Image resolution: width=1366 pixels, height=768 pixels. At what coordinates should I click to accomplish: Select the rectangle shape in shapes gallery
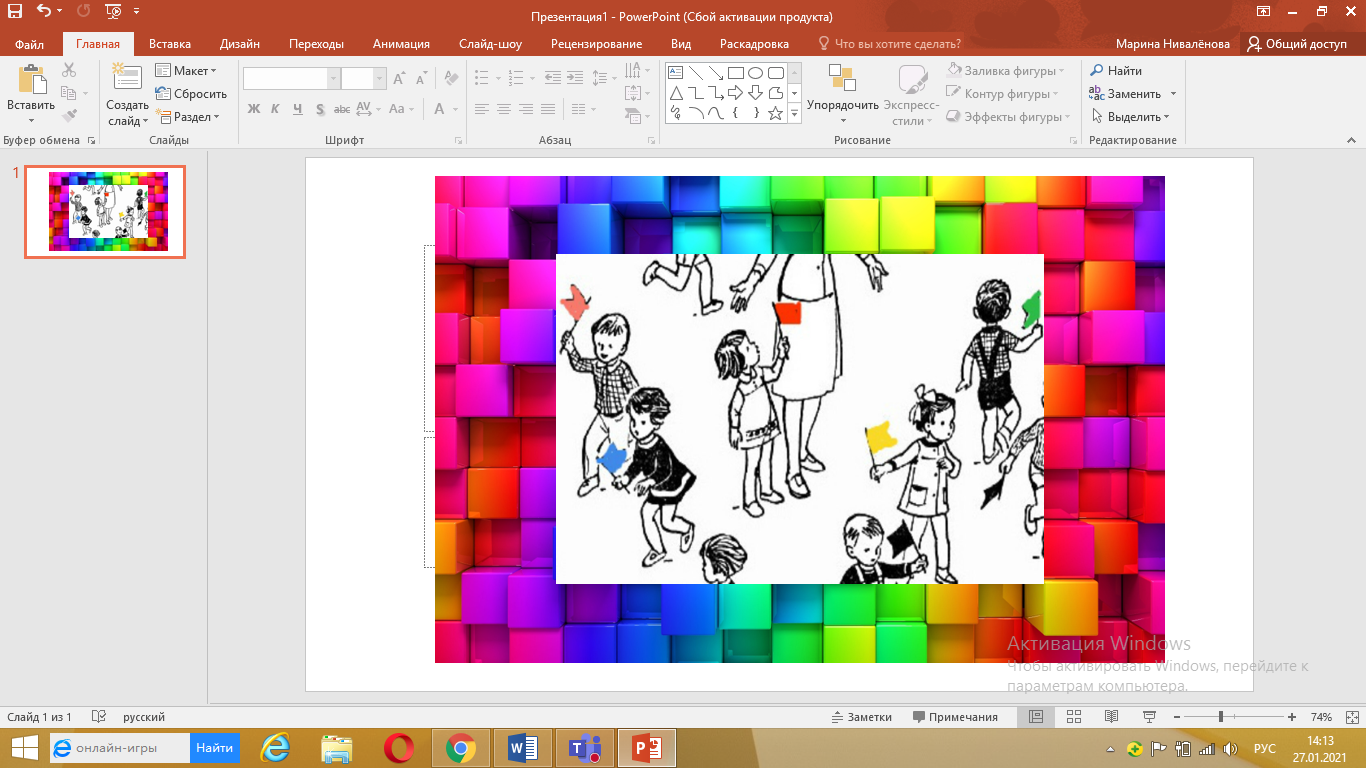click(735, 72)
